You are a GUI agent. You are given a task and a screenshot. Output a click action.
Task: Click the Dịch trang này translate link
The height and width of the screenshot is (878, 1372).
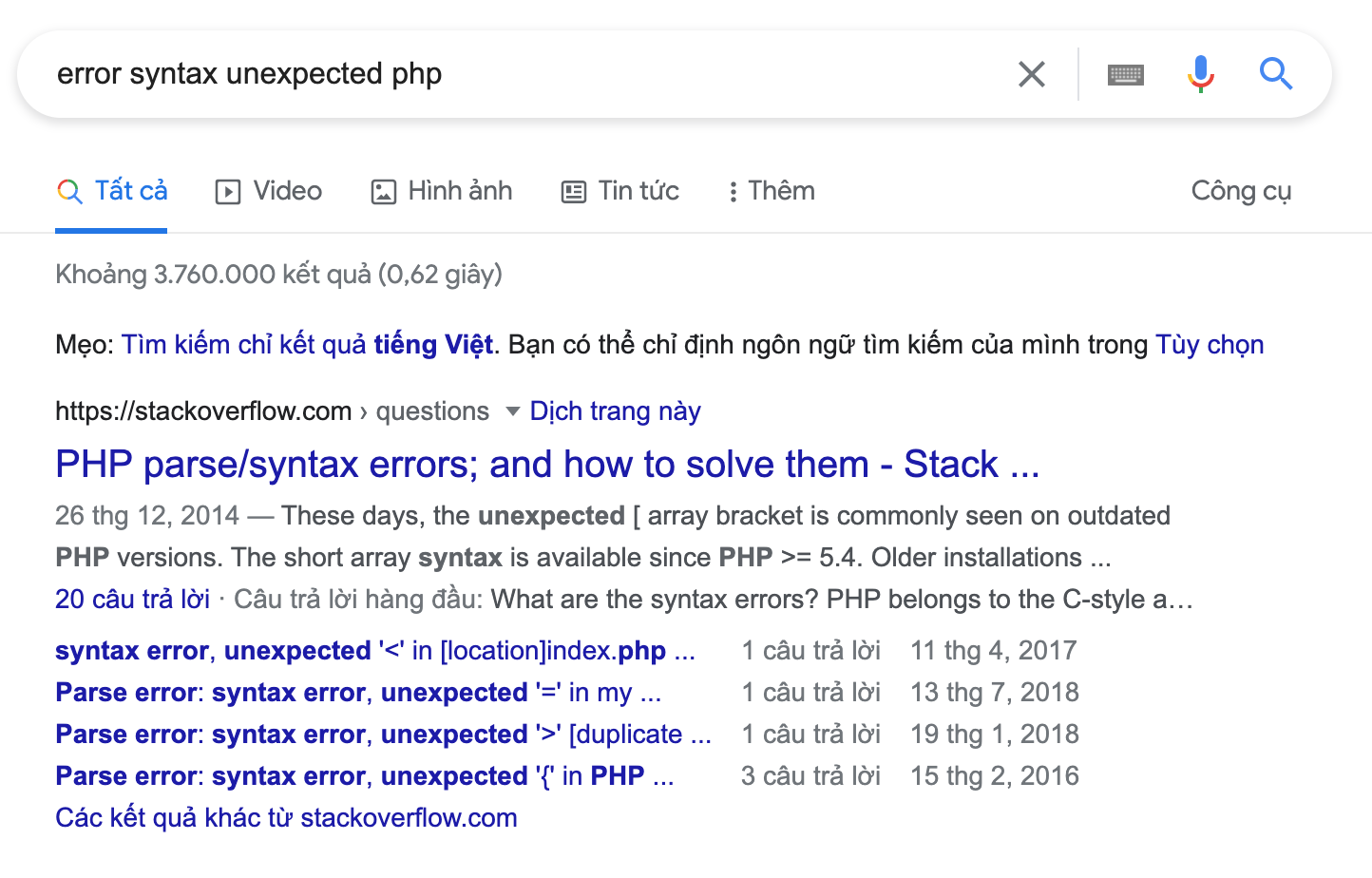pos(615,411)
